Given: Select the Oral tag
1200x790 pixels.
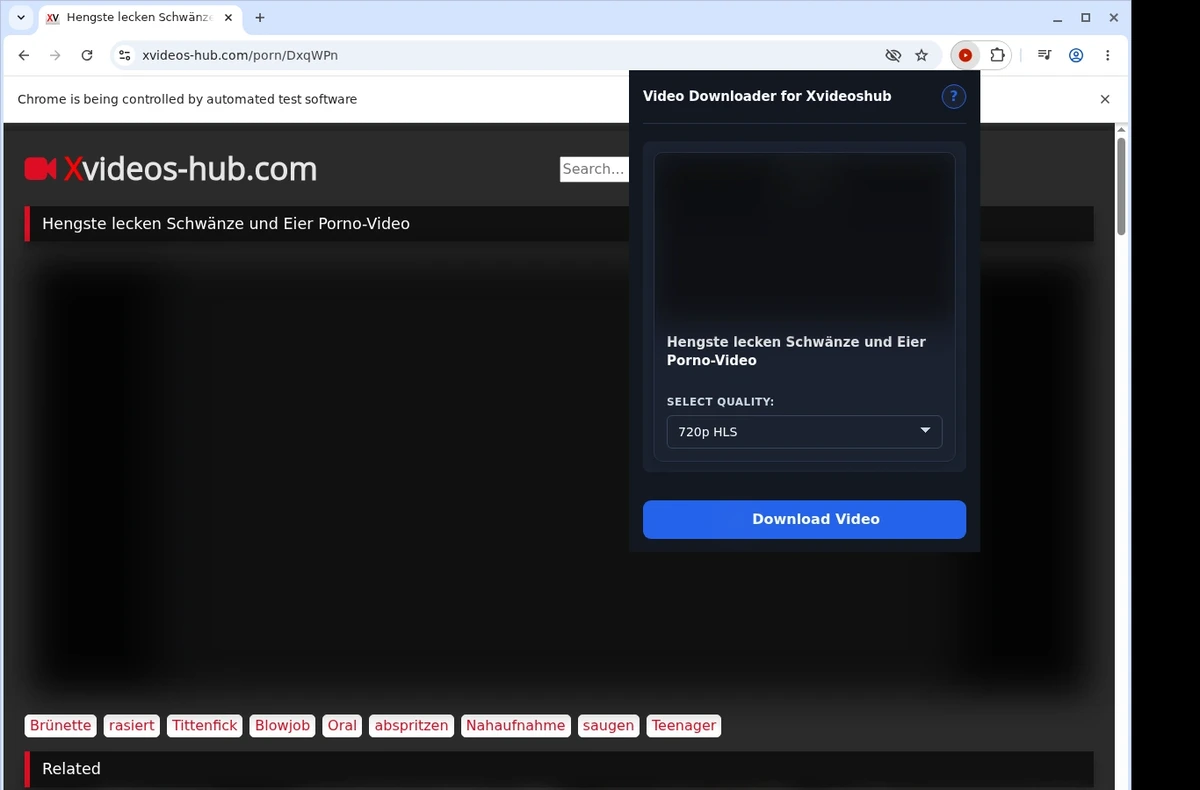Looking at the screenshot, I should (x=342, y=726).
